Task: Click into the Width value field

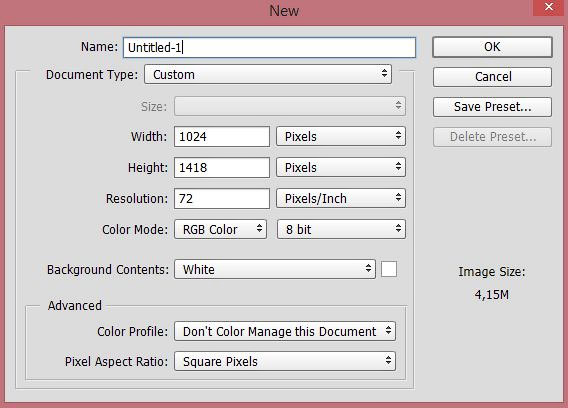Action: [222, 137]
